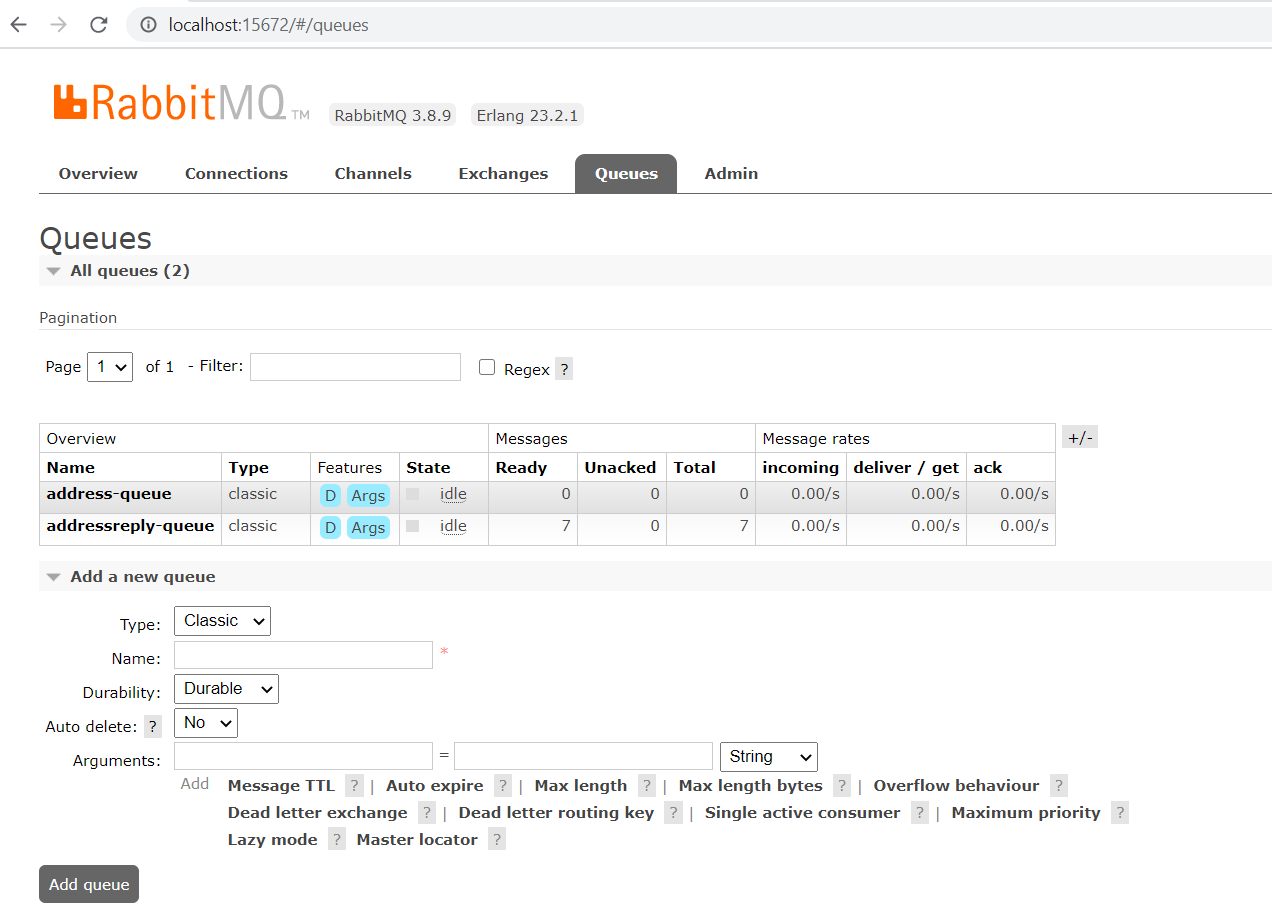Viewport: 1272px width, 916px height.
Task: Click inside the queue Name field
Action: coord(303,654)
